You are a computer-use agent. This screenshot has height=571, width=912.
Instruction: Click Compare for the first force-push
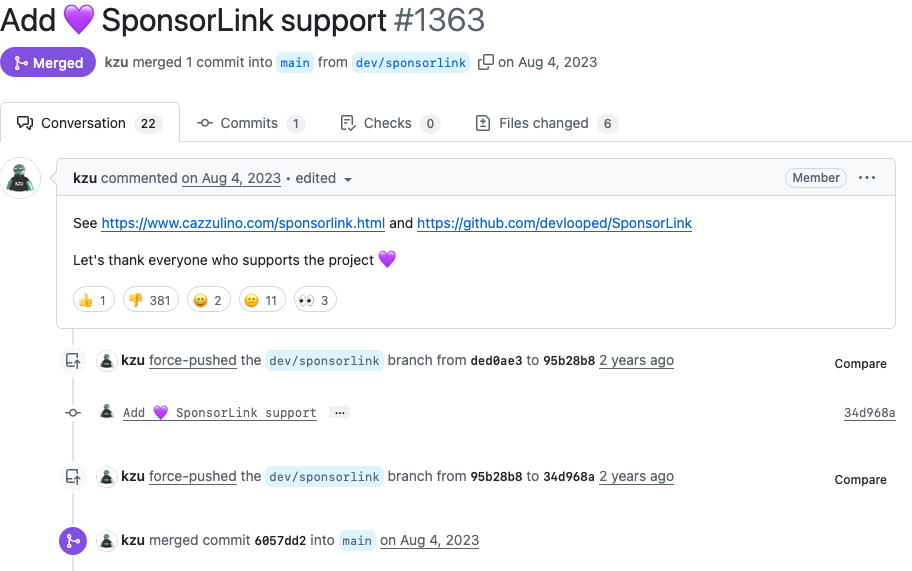click(860, 364)
